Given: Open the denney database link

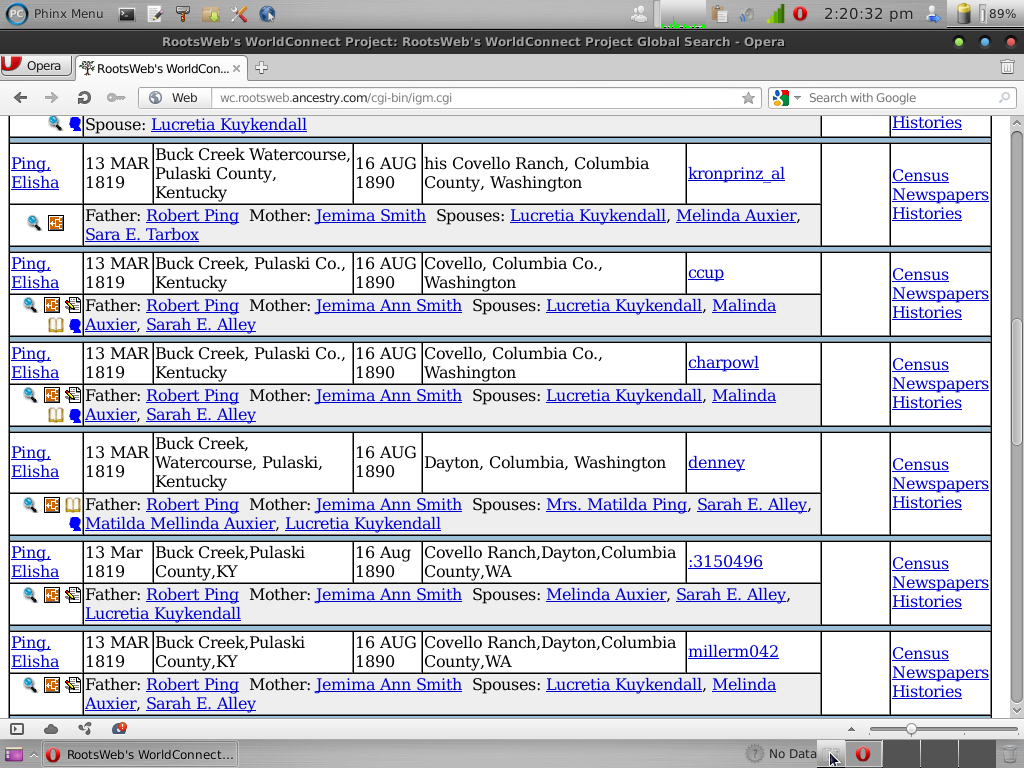Looking at the screenshot, I should coord(716,462).
